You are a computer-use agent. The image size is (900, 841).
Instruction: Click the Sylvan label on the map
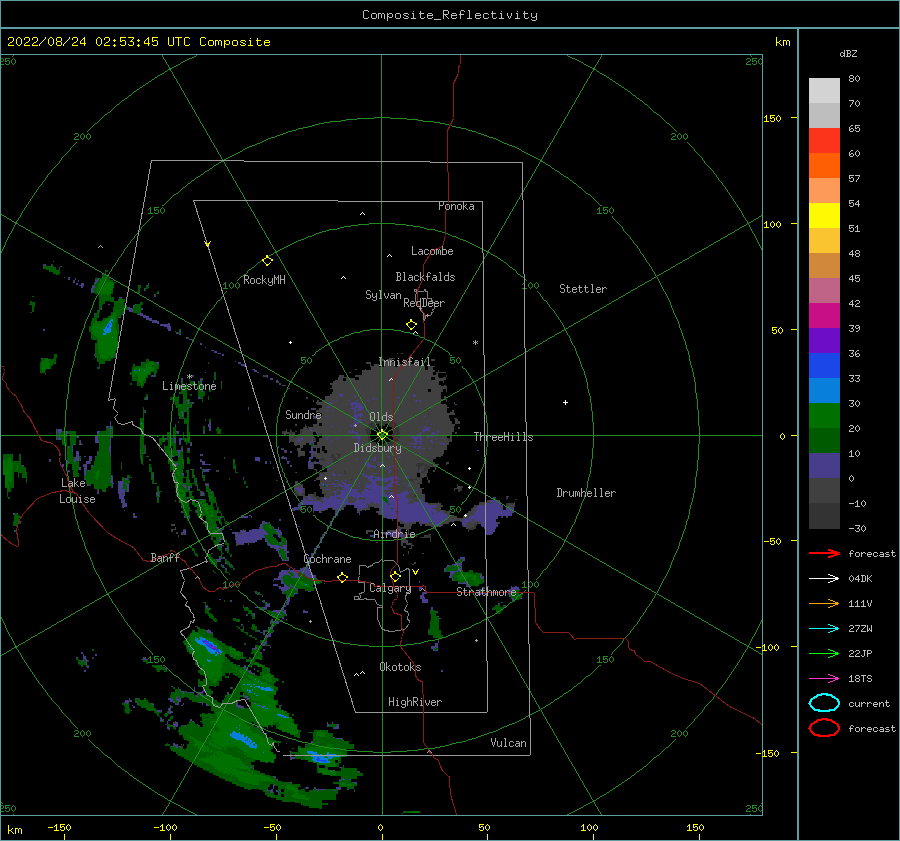click(383, 295)
